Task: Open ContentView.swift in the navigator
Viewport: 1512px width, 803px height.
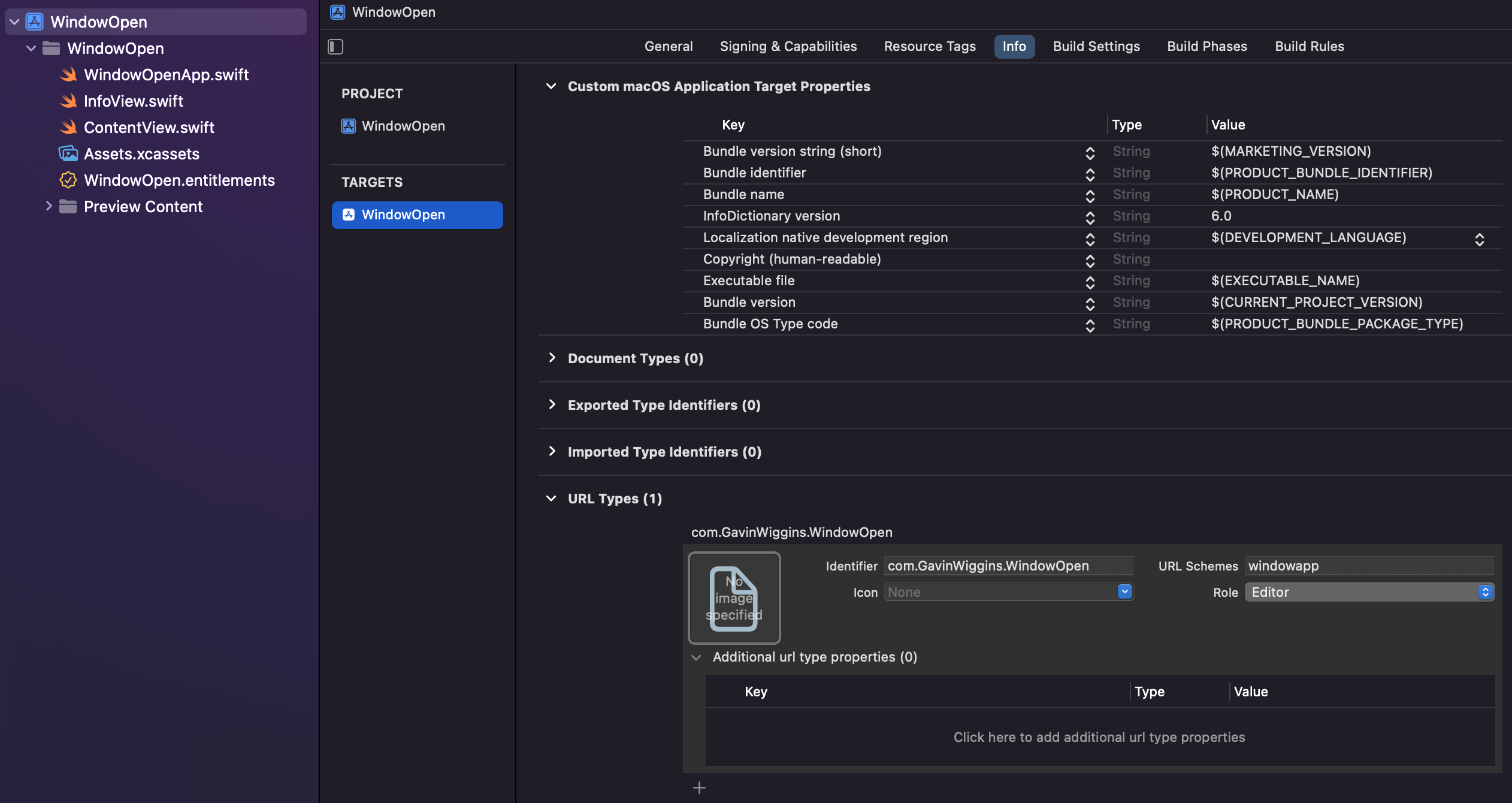Action: tap(149, 128)
